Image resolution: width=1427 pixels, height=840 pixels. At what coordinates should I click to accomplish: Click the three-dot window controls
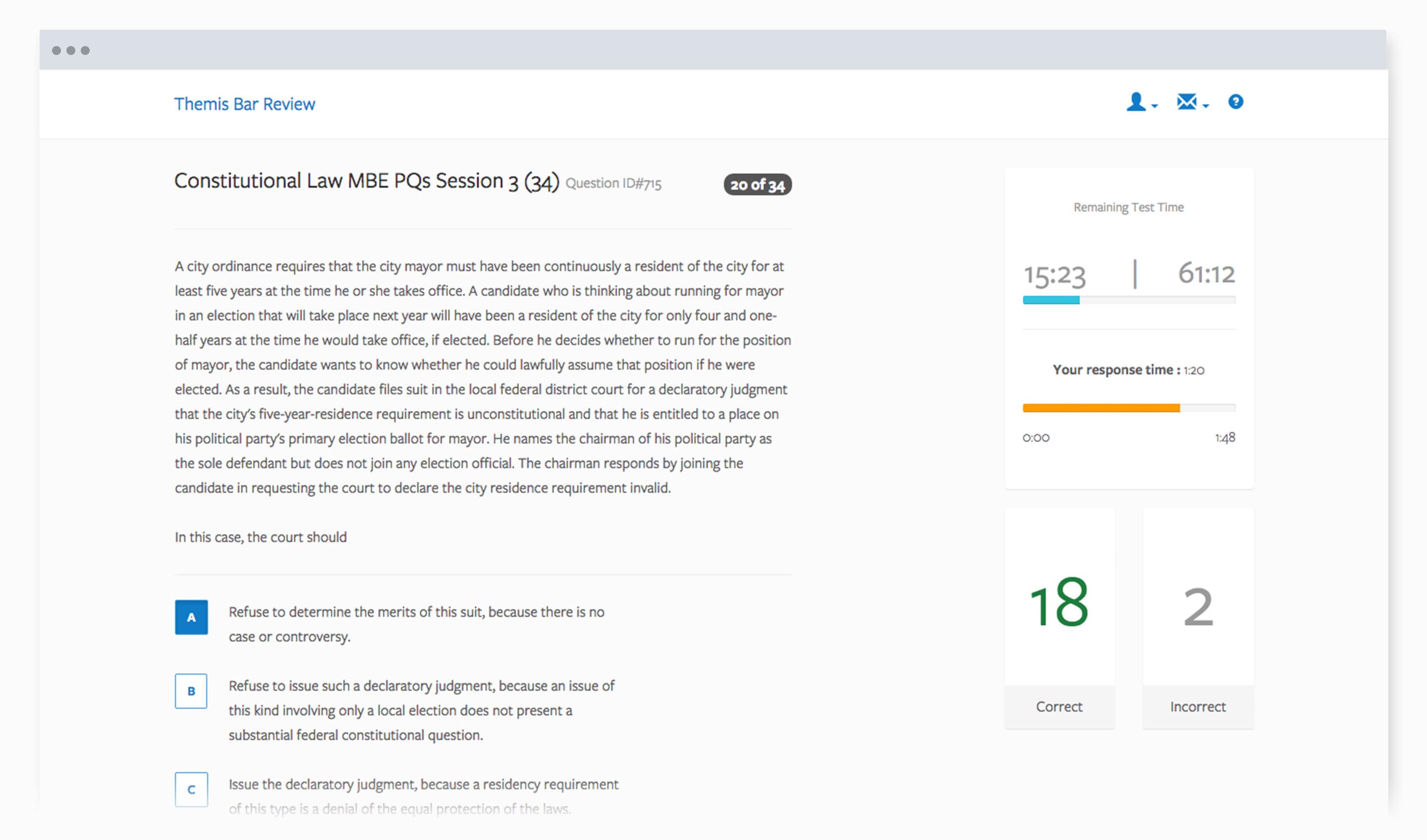coord(71,51)
